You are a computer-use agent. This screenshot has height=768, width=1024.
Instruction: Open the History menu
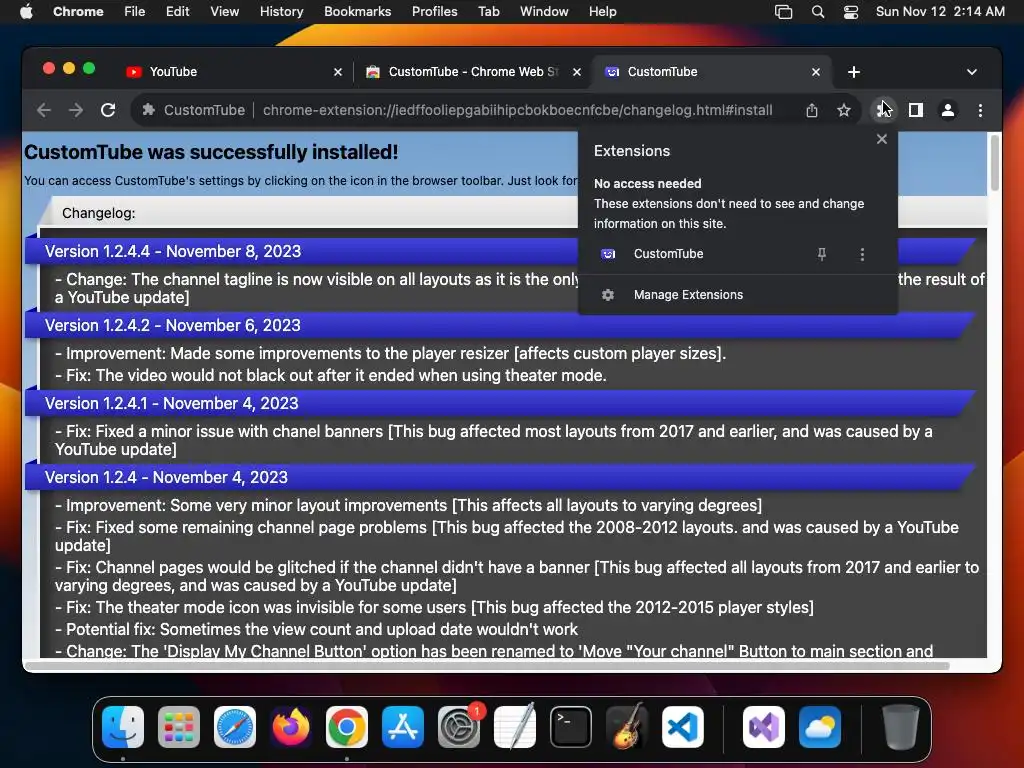(x=281, y=12)
